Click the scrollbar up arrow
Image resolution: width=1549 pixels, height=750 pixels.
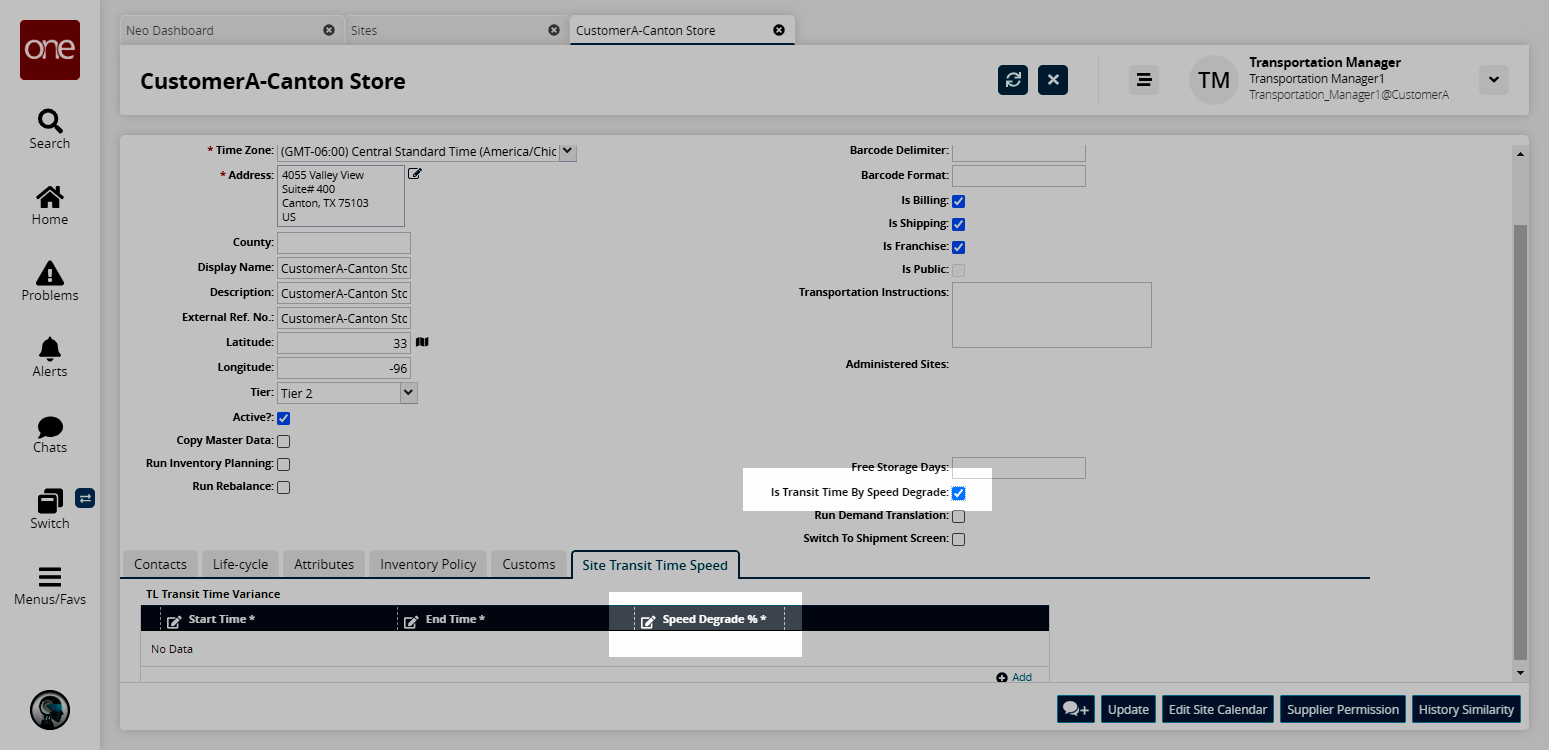pos(1520,154)
